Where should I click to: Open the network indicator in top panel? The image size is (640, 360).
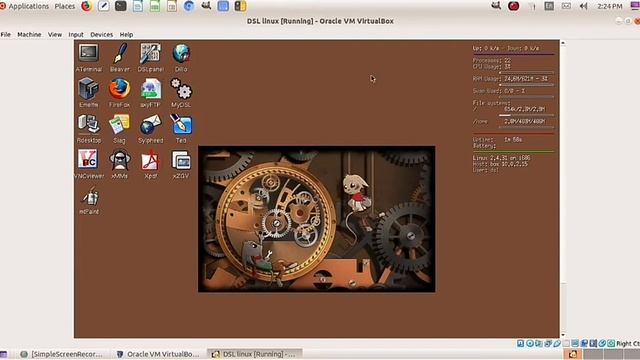pos(532,6)
